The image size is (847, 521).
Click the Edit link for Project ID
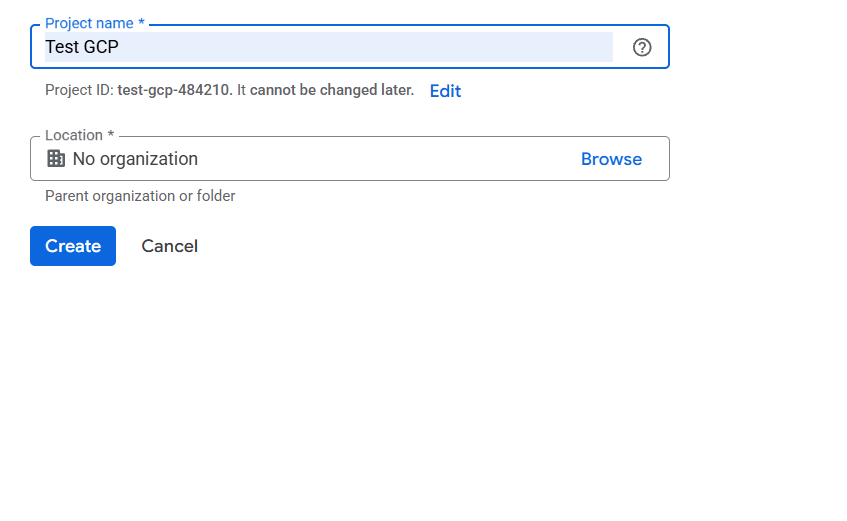(x=445, y=91)
